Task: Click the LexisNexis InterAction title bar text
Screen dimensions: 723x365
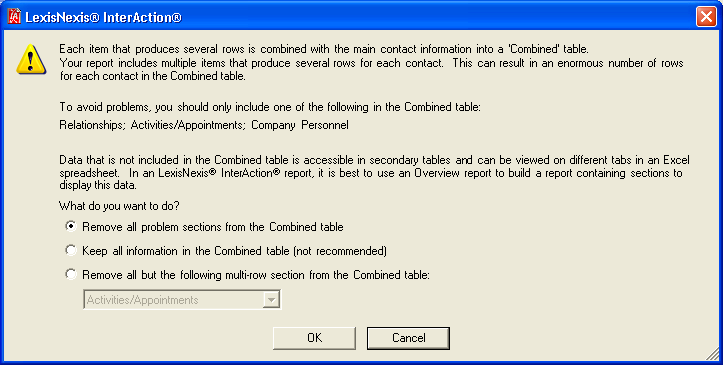Action: 103,18
